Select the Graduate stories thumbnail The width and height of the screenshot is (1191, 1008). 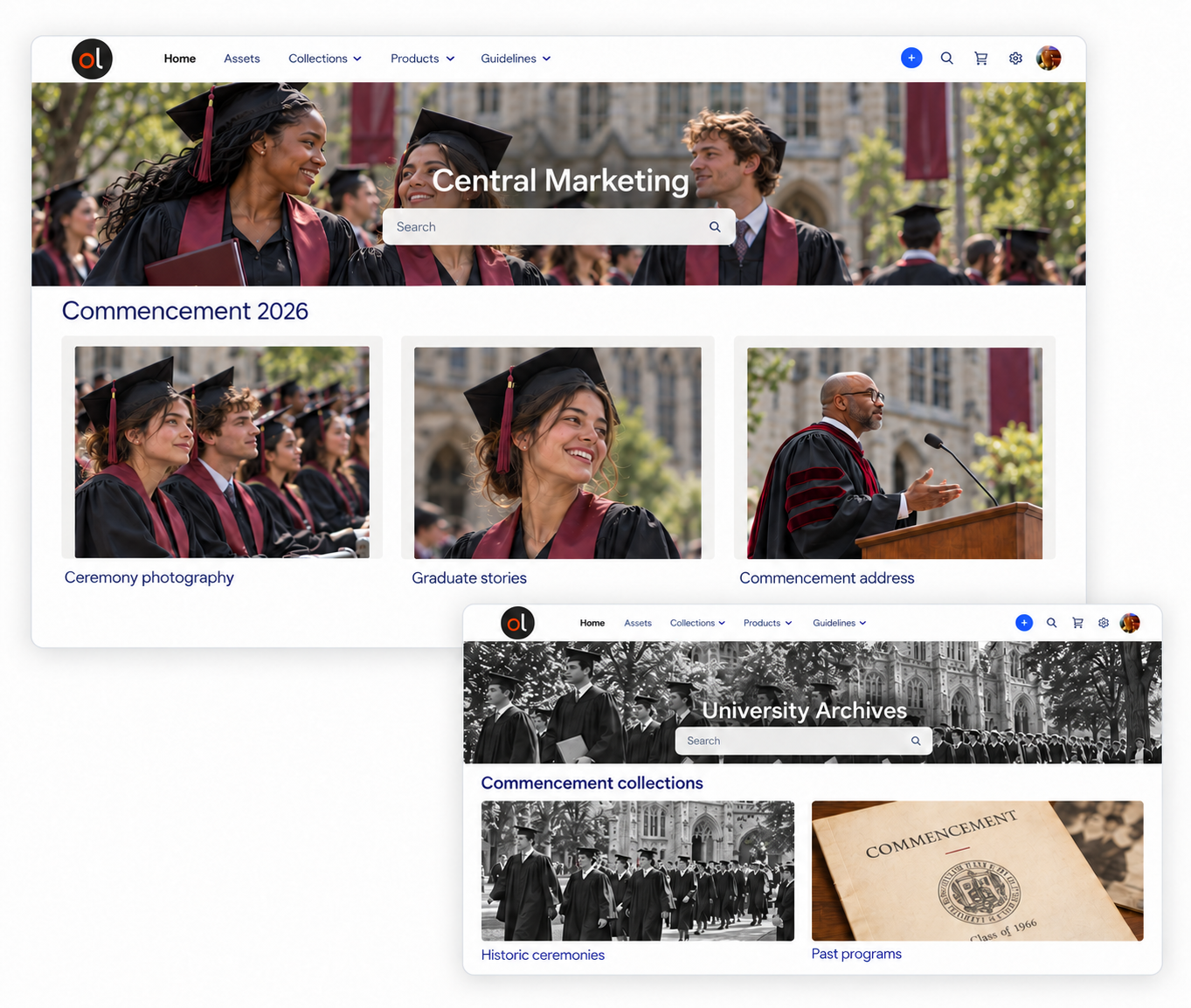click(557, 452)
